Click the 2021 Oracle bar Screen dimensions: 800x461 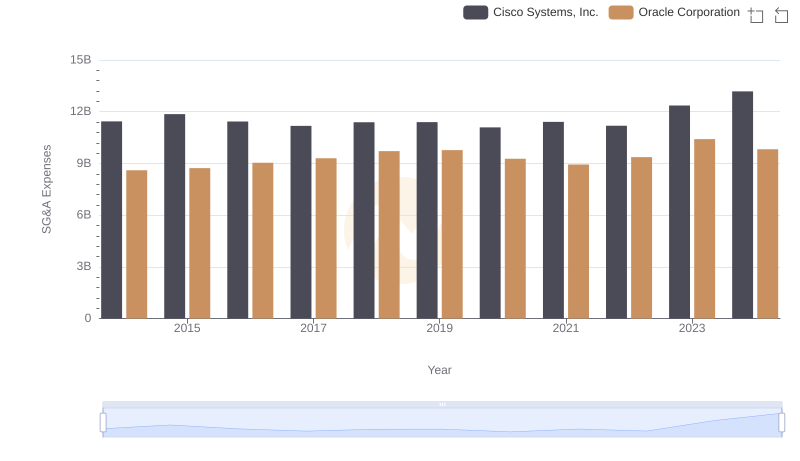click(x=579, y=241)
